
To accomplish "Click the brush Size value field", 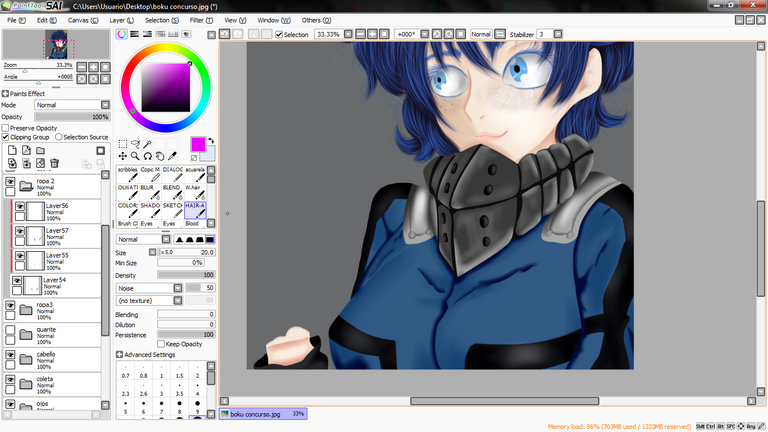I will [187, 252].
